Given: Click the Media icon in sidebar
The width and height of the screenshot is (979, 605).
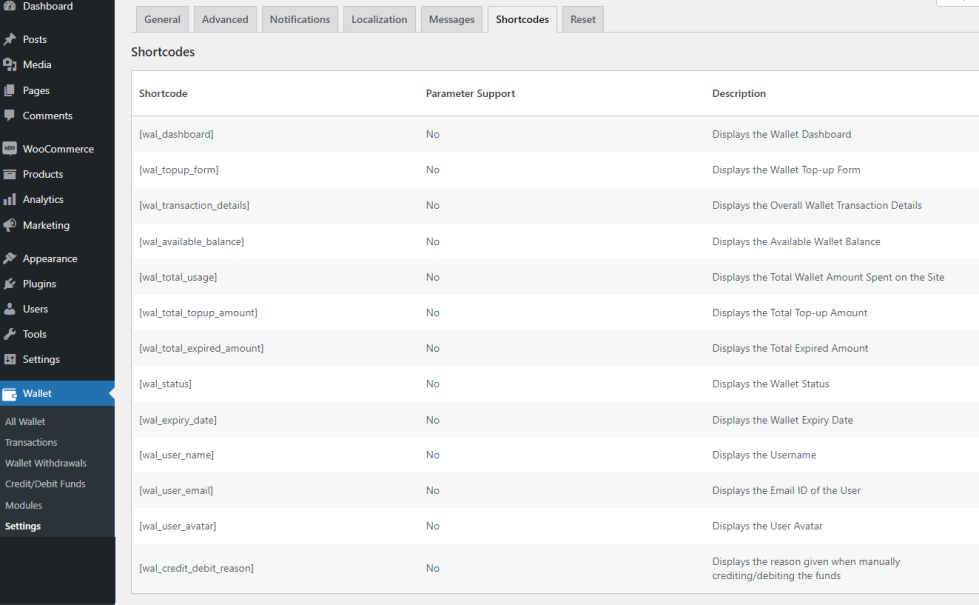Looking at the screenshot, I should pyautogui.click(x=10, y=65).
